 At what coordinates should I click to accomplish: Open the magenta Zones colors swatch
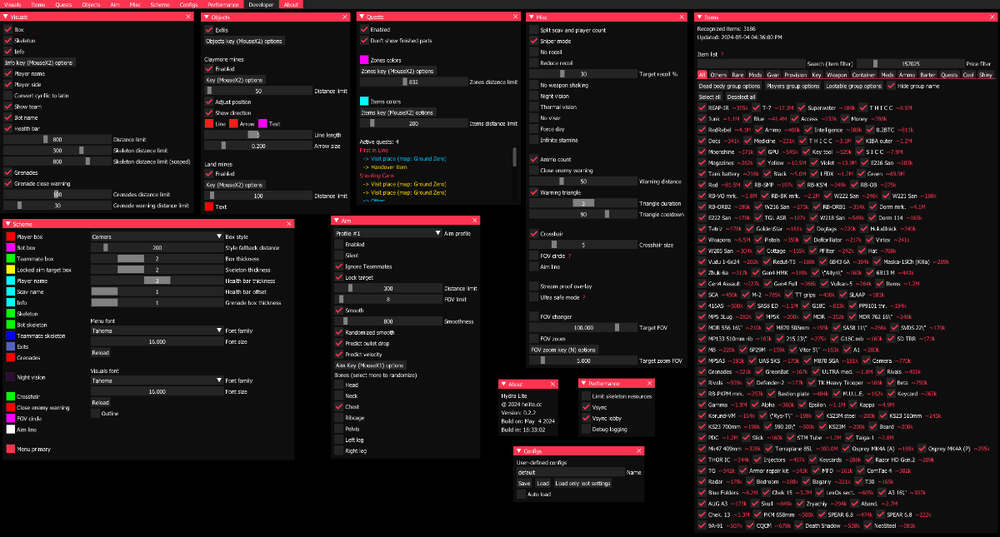pos(363,60)
